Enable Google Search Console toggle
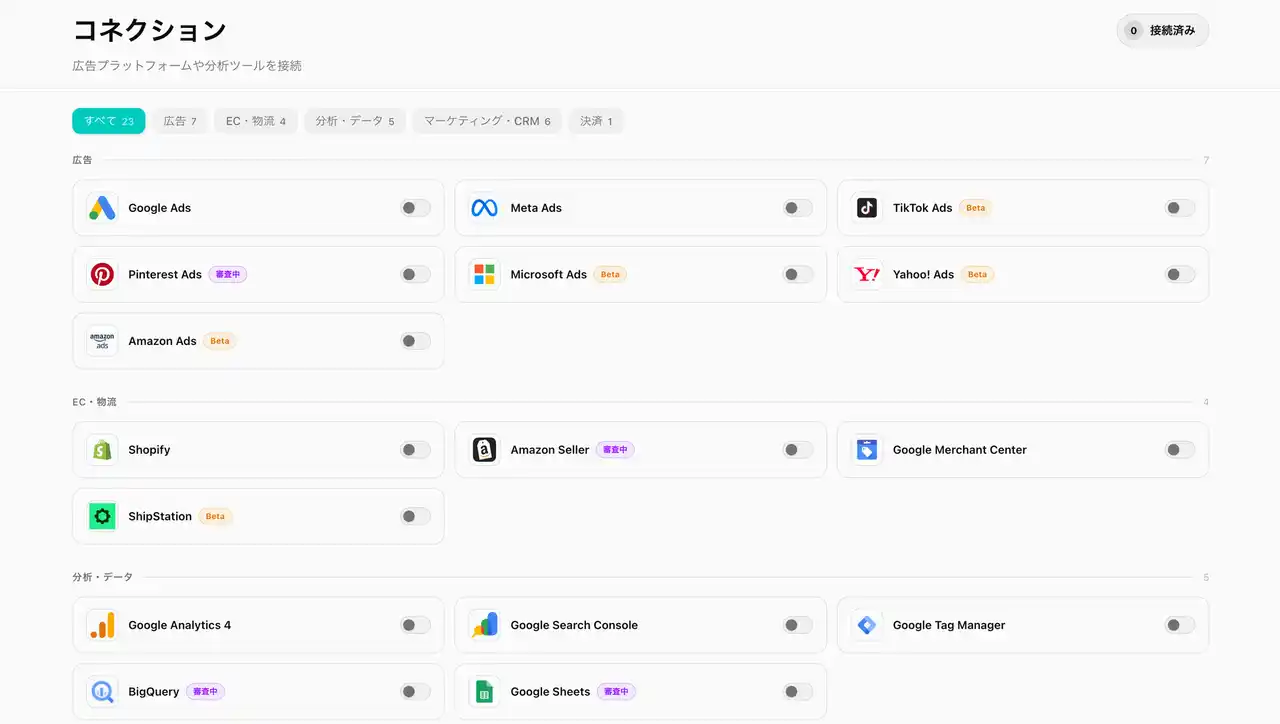This screenshot has height=724, width=1280. tap(797, 625)
